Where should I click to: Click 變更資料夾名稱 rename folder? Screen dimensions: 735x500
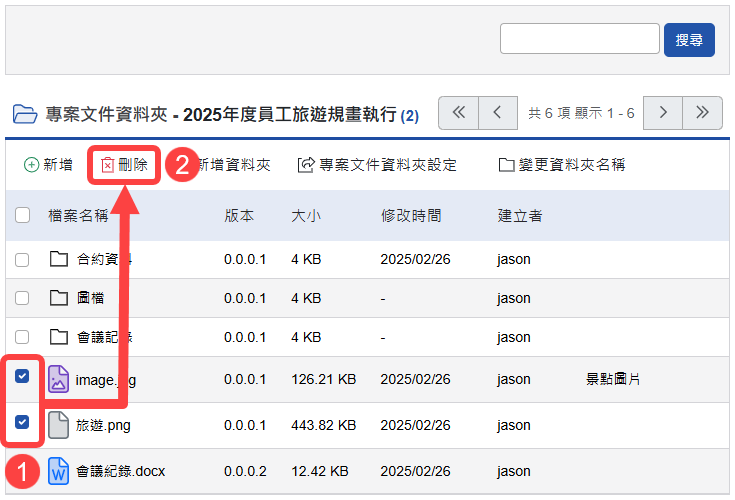561,165
